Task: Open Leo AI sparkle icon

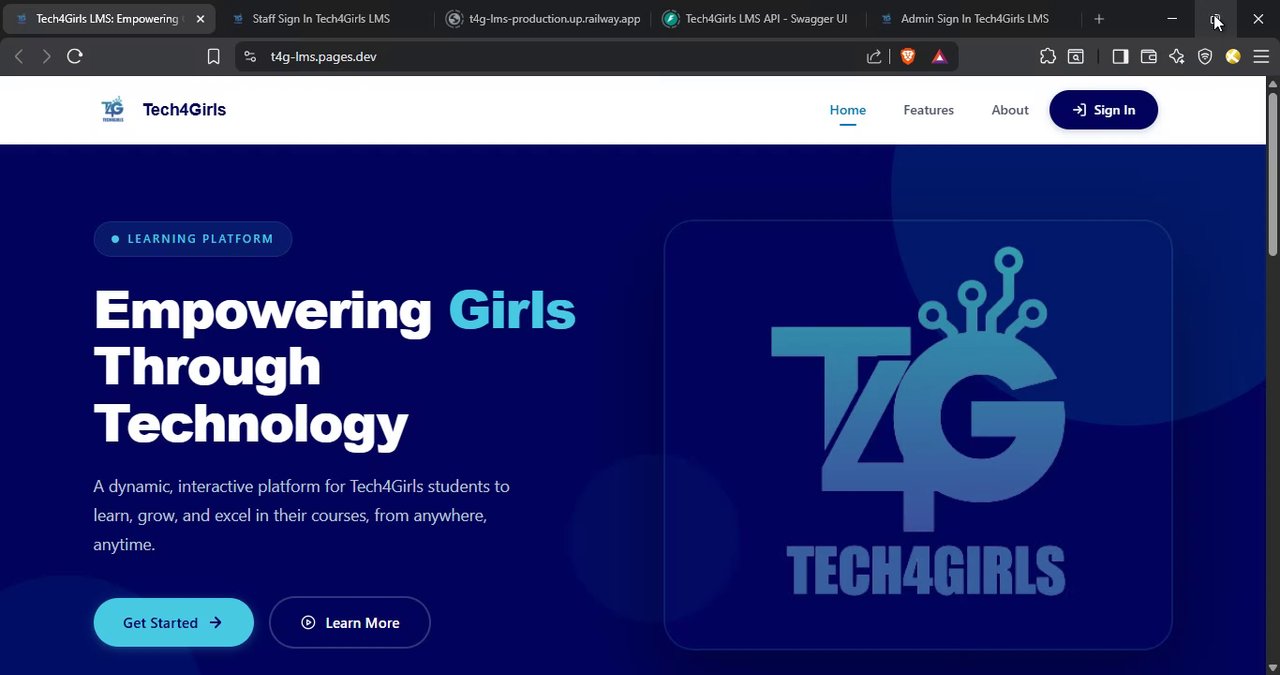Action: [x=1177, y=57]
